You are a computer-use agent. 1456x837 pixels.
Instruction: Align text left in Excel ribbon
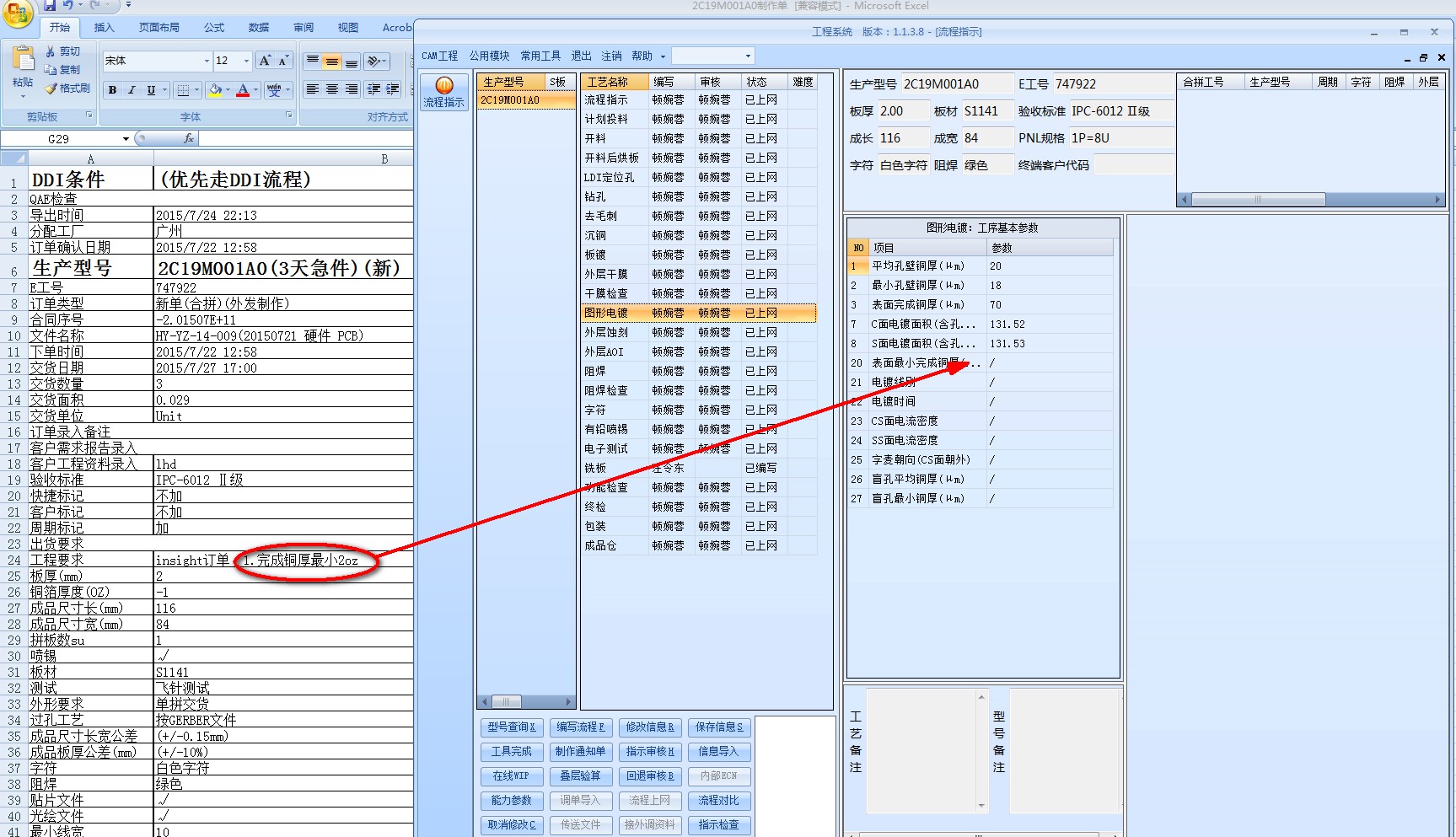[x=313, y=89]
